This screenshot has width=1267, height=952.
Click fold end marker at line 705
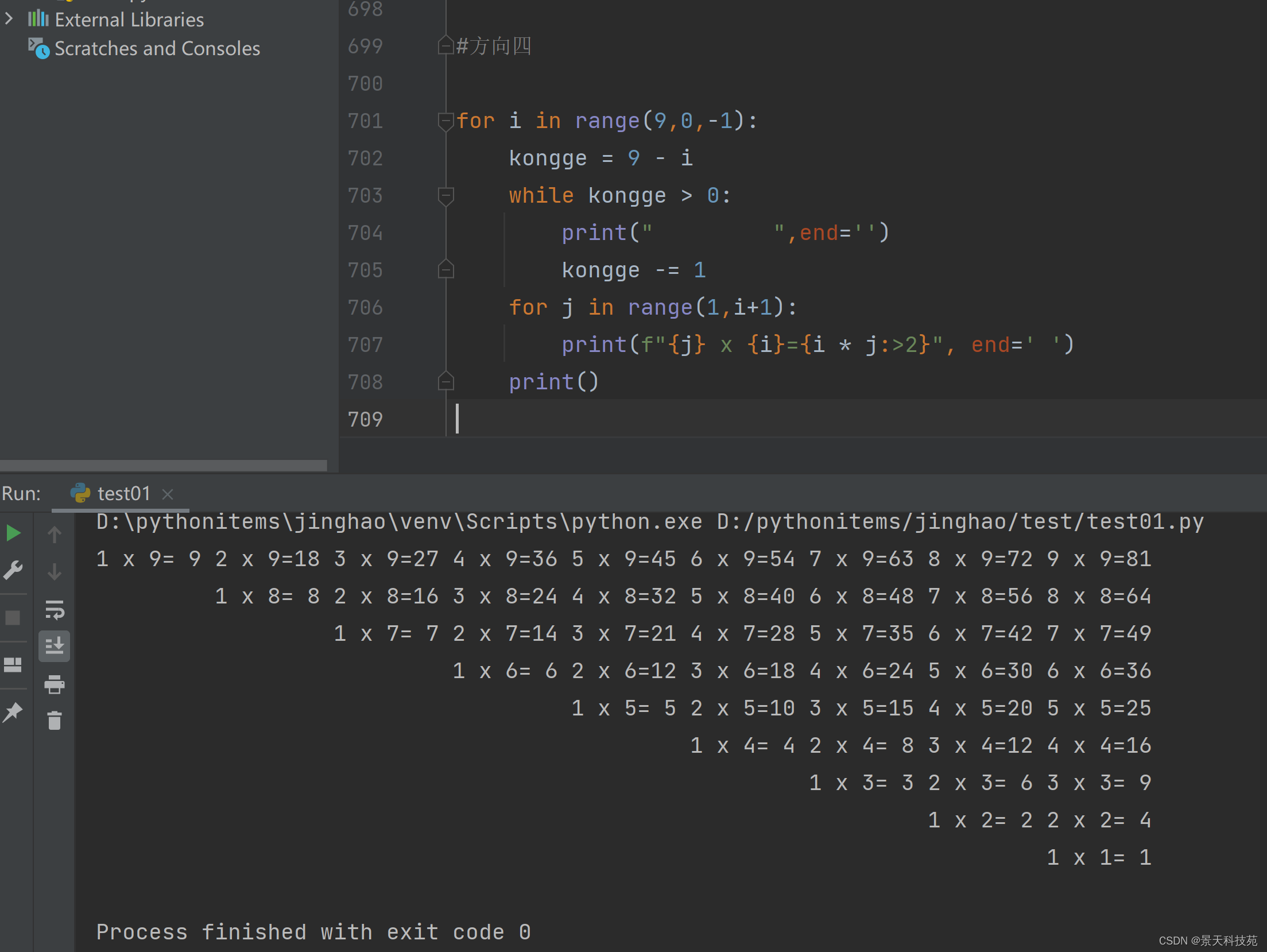[446, 269]
